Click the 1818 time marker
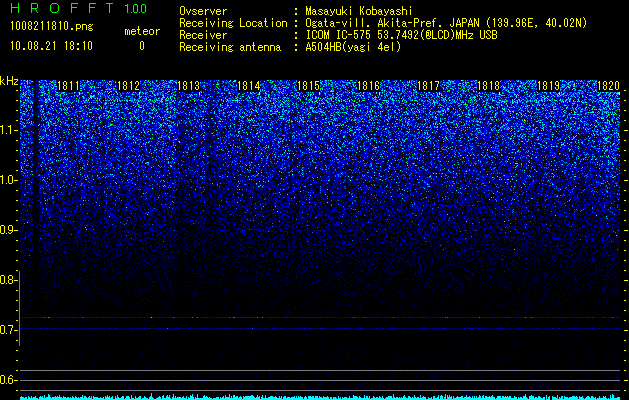The height and width of the screenshot is (400, 629). [x=489, y=86]
